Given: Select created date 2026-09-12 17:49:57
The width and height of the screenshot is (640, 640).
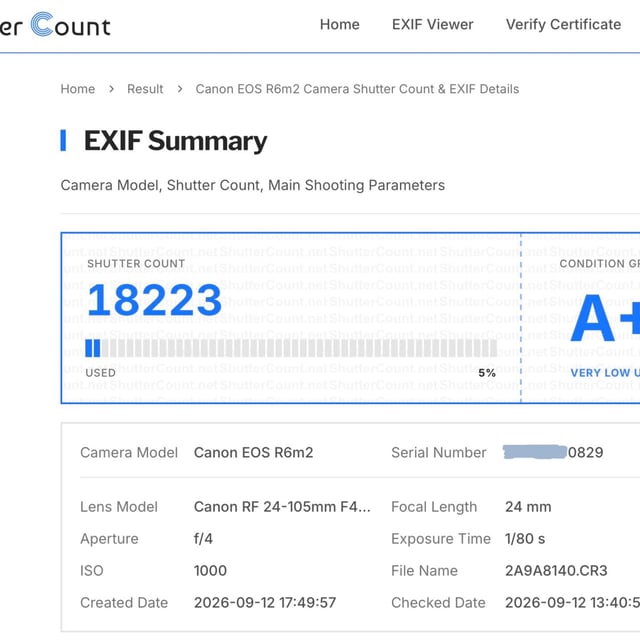Looking at the screenshot, I should click(265, 602).
